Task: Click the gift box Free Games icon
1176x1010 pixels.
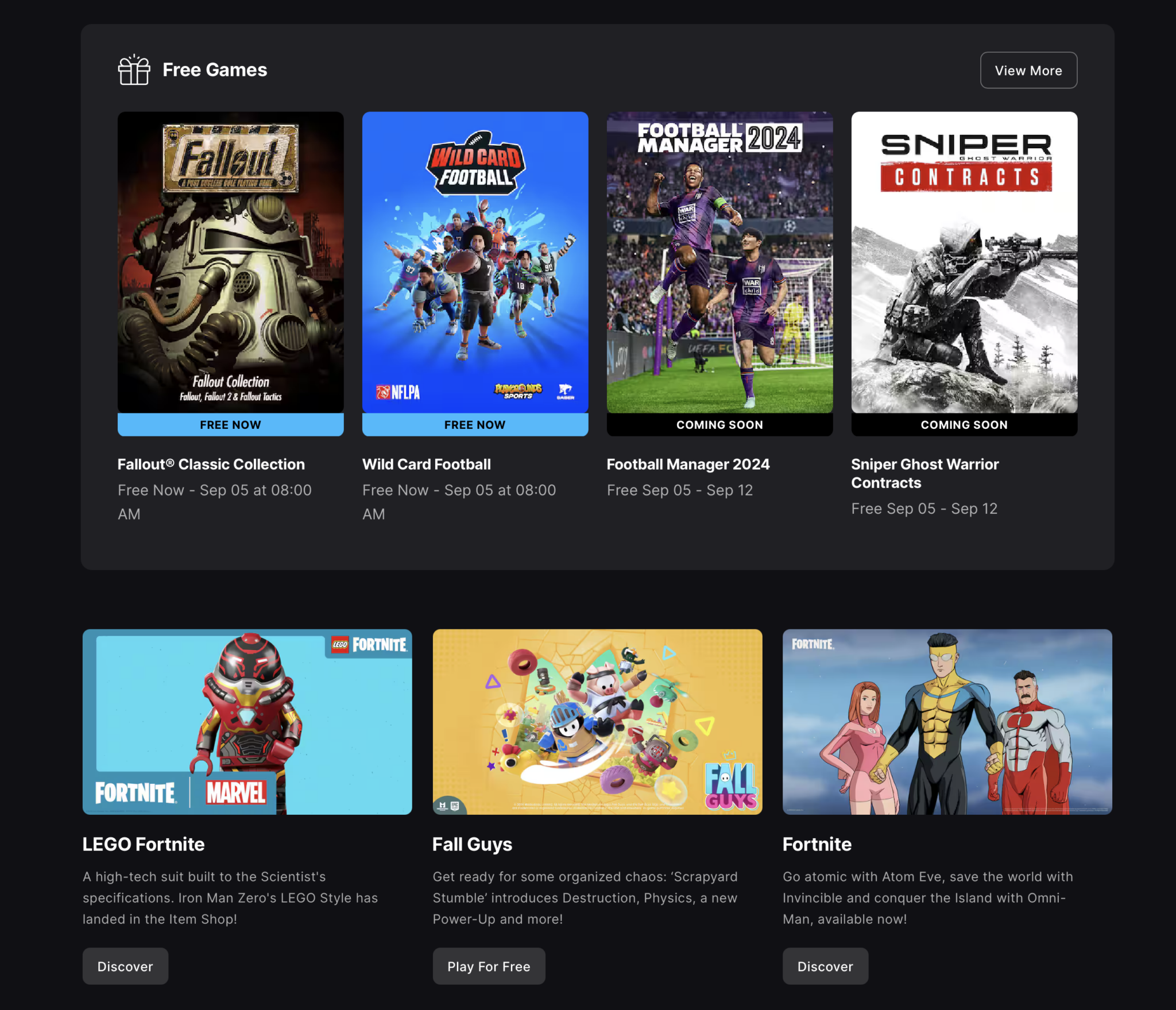Action: click(x=134, y=70)
